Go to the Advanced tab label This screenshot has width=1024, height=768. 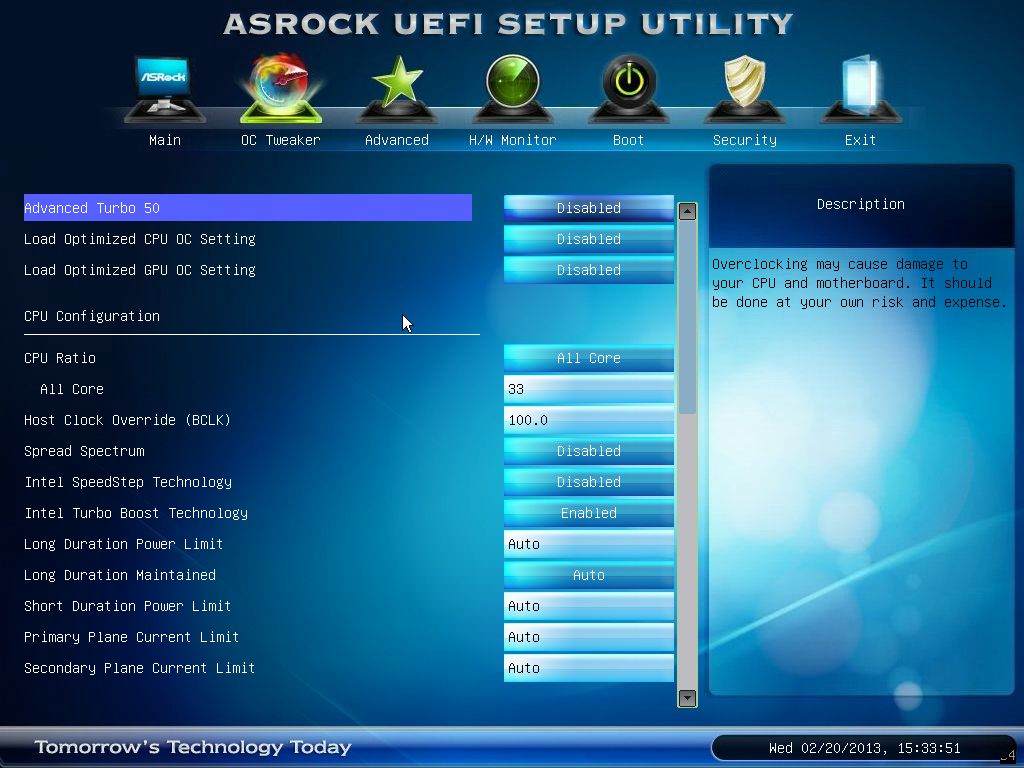pyautogui.click(x=397, y=140)
